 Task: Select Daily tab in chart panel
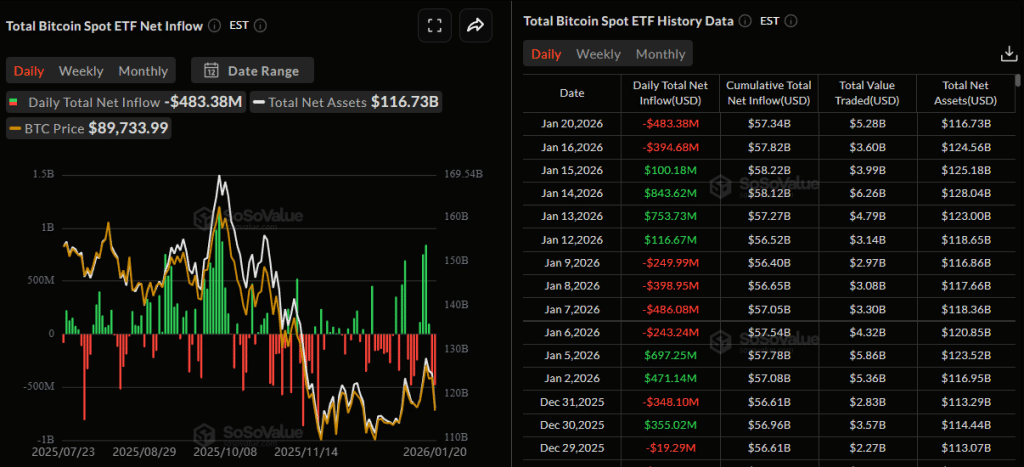point(28,70)
